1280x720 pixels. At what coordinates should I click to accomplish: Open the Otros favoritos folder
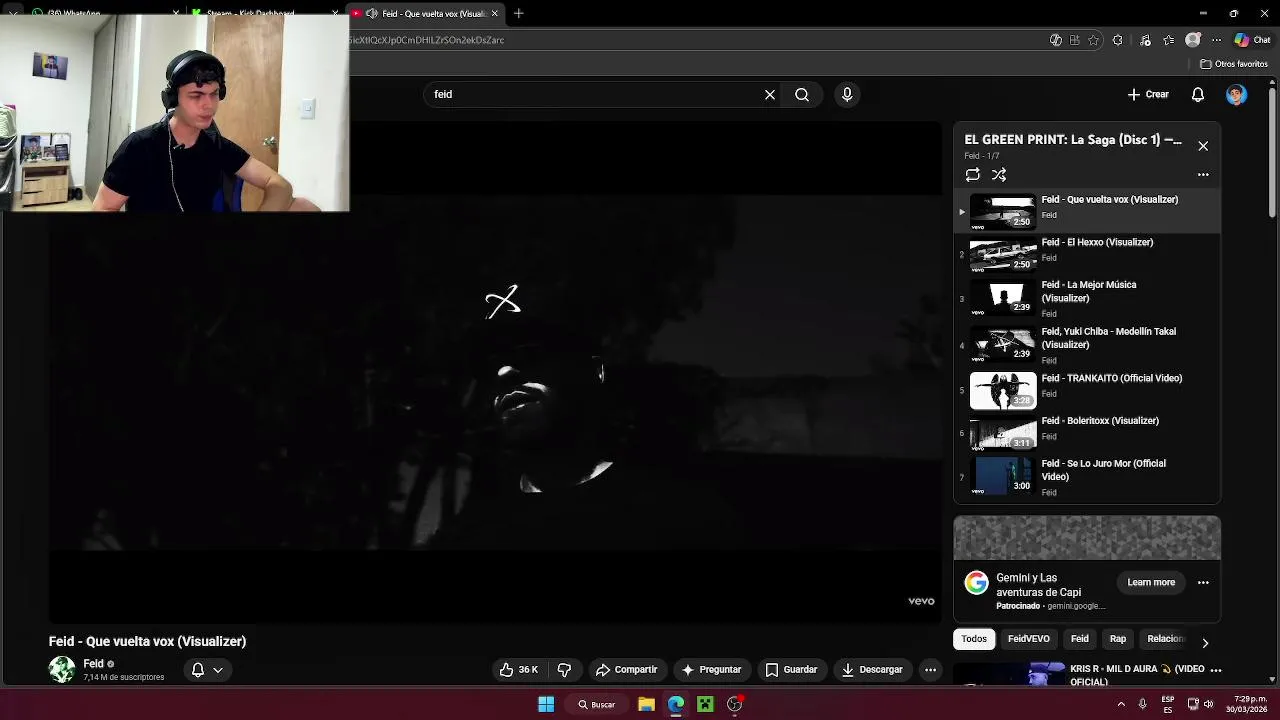pos(1234,64)
